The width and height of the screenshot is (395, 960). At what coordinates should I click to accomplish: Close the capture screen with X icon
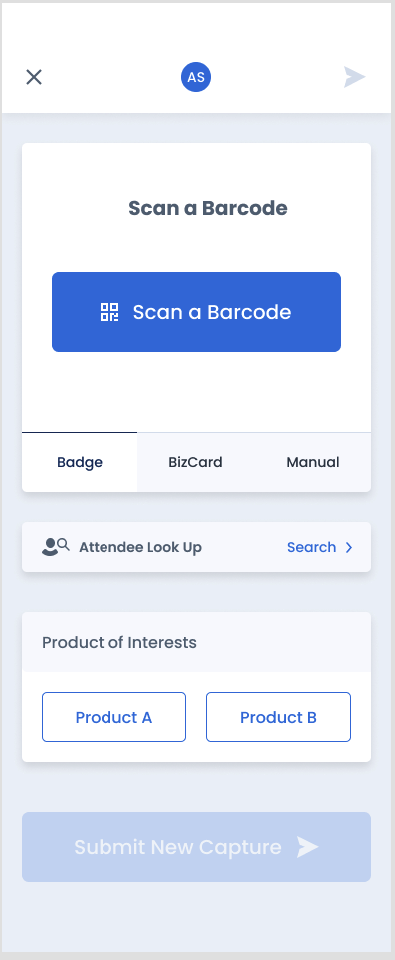coord(34,77)
